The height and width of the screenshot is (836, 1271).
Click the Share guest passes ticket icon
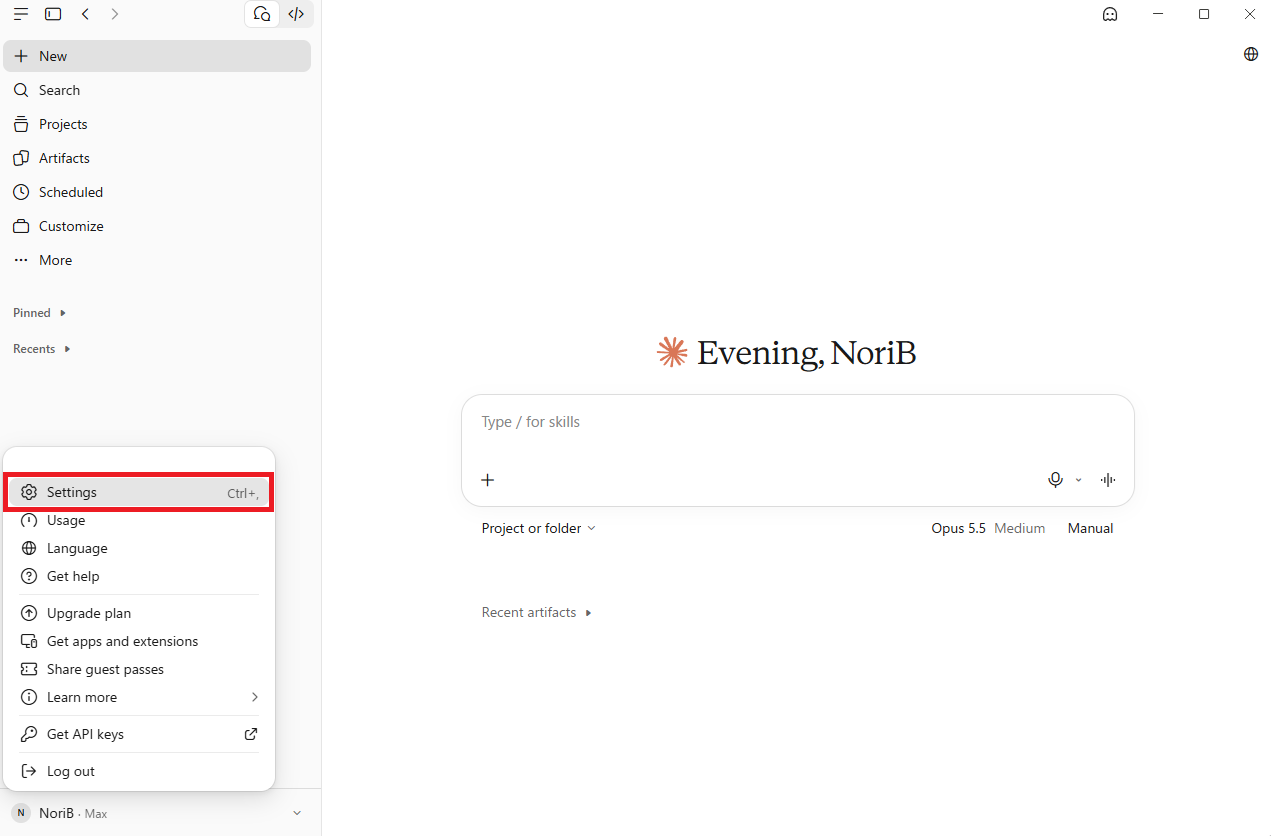click(29, 669)
